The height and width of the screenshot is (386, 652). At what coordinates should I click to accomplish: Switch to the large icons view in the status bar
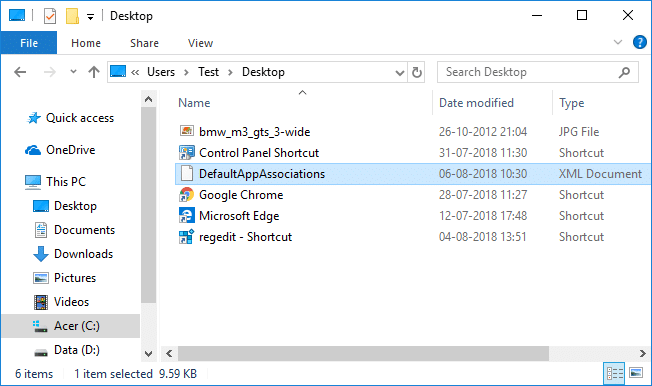point(636,373)
